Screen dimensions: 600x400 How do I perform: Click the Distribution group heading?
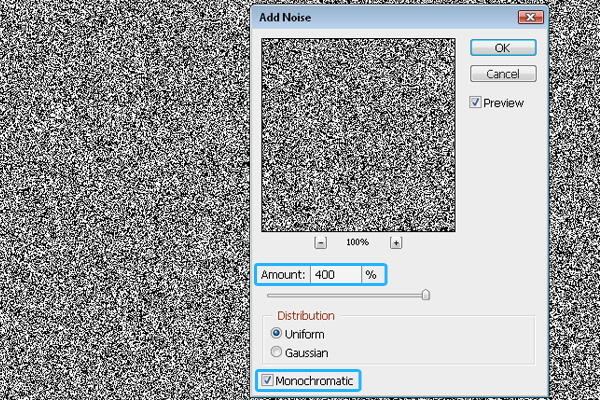306,316
